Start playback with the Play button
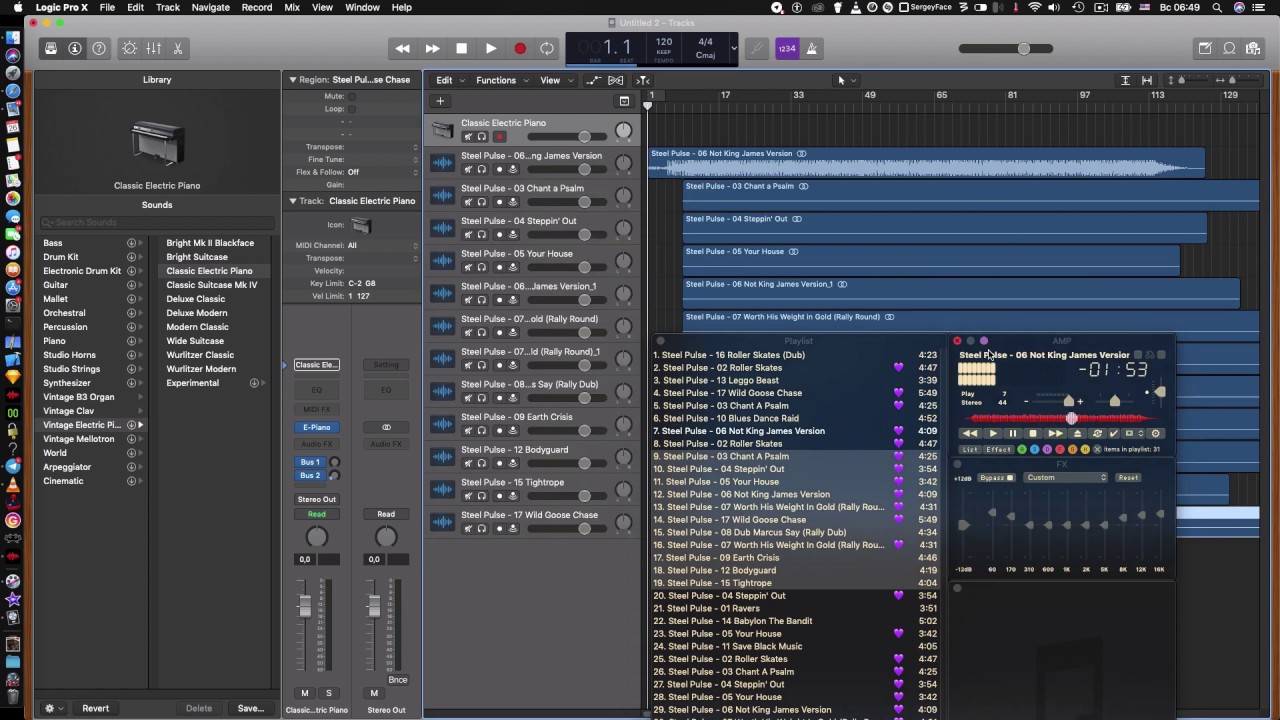This screenshot has height=720, width=1280. pyautogui.click(x=491, y=48)
